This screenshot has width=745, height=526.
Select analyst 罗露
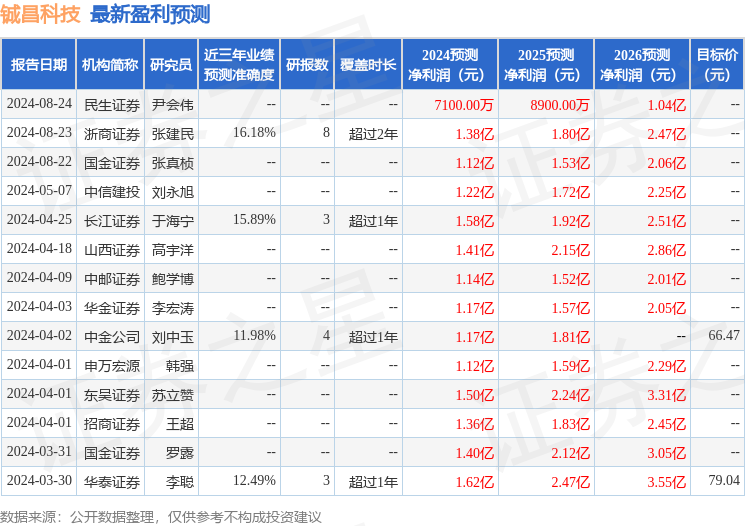(x=180, y=452)
